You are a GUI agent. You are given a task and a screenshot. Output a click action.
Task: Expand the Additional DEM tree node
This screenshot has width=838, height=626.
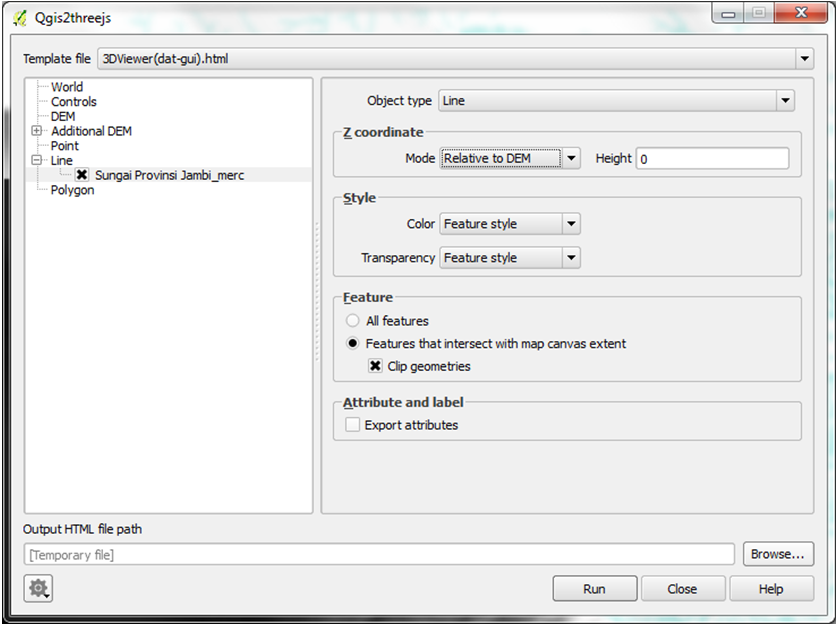[36, 131]
